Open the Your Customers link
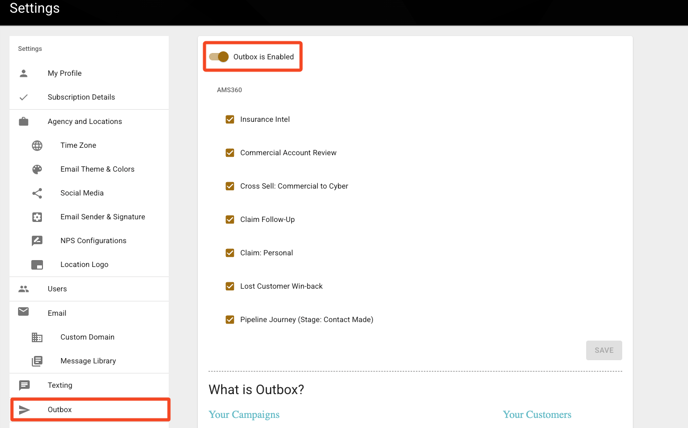The width and height of the screenshot is (688, 428). click(537, 414)
